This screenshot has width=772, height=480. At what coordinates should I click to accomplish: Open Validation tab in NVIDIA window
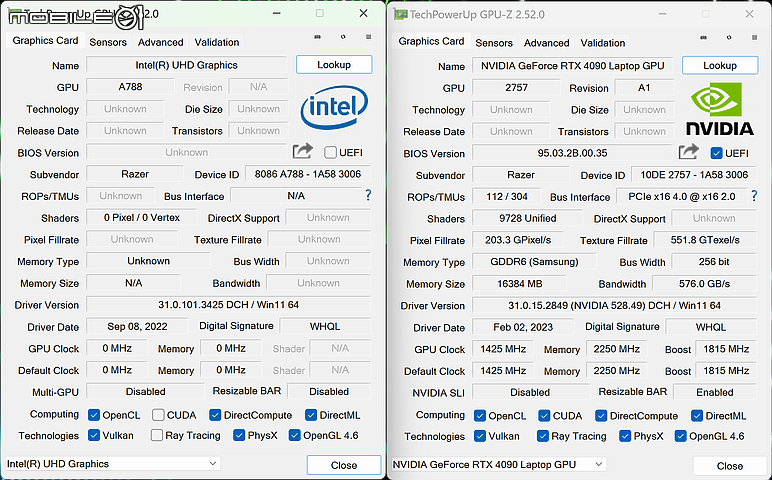(x=603, y=43)
